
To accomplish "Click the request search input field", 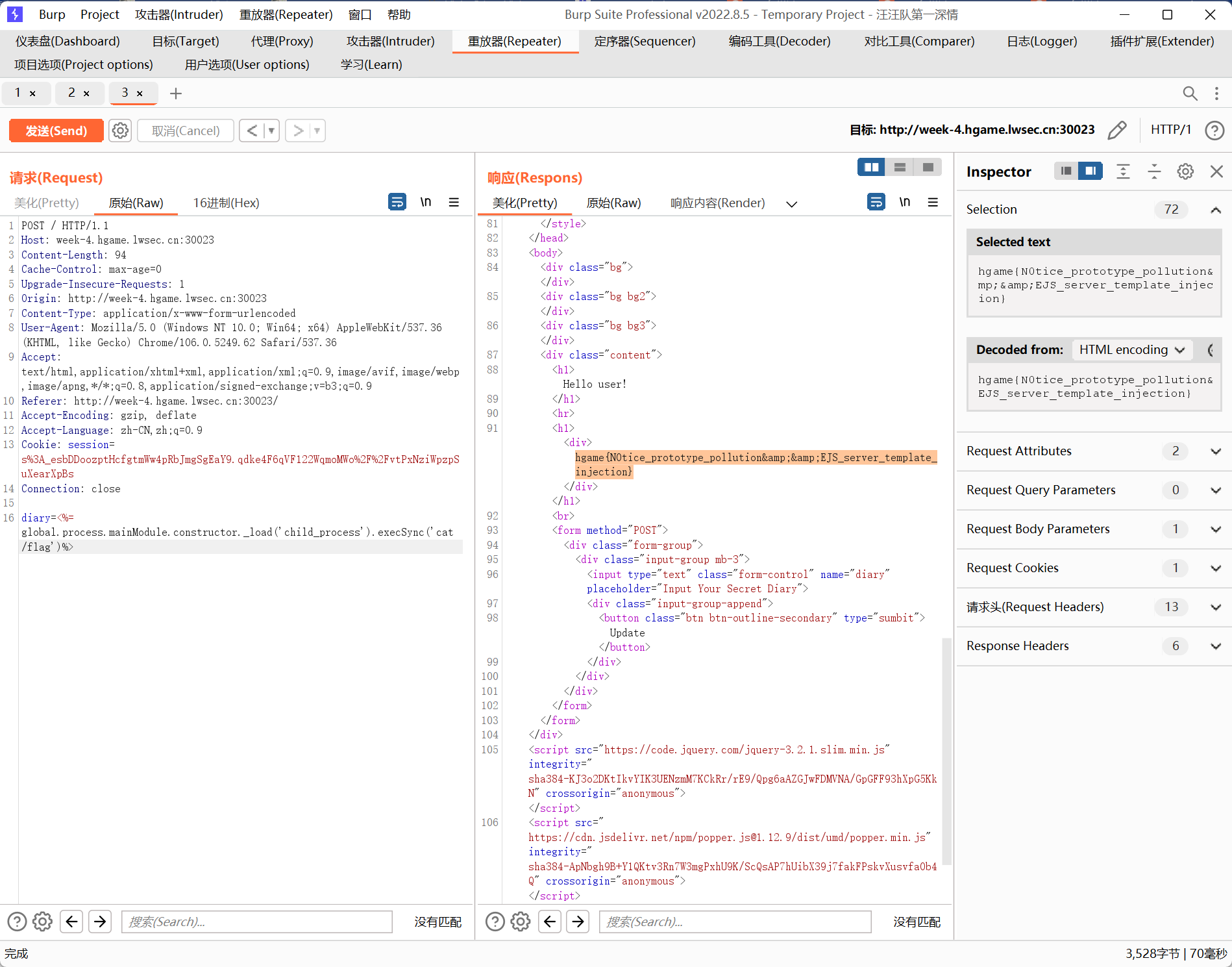I will [257, 922].
